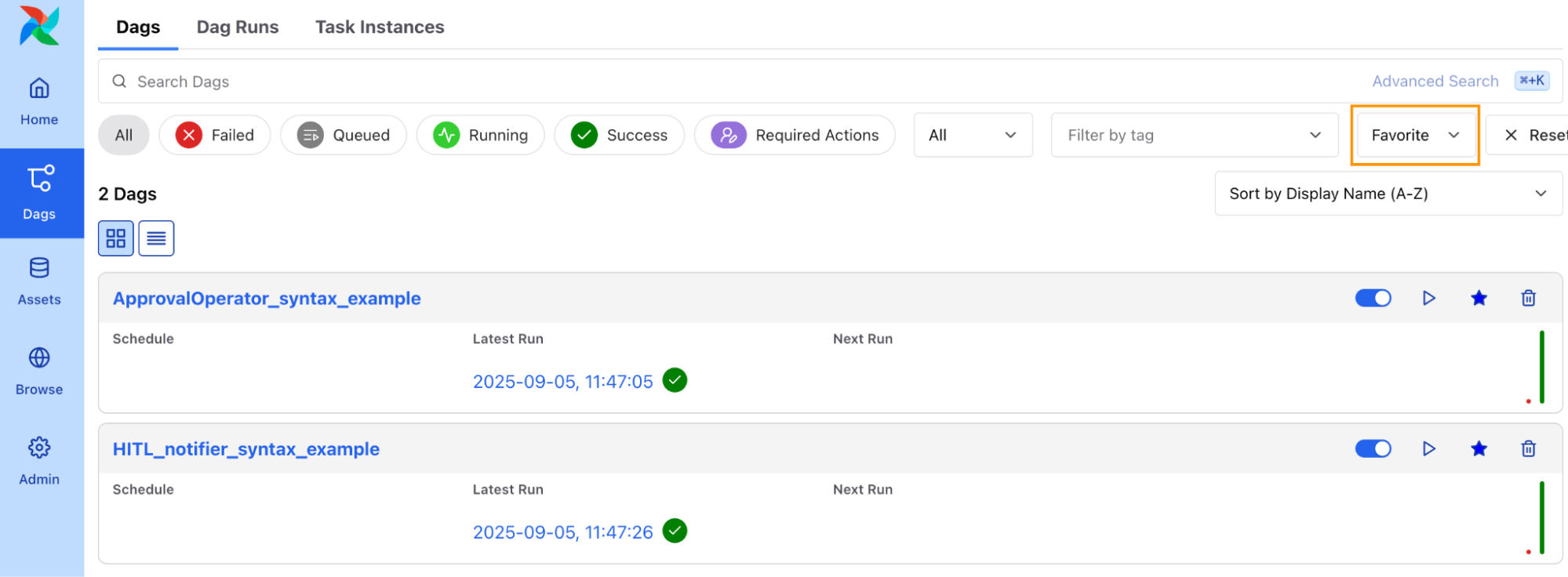
Task: Switch to list table view
Action: click(x=156, y=238)
